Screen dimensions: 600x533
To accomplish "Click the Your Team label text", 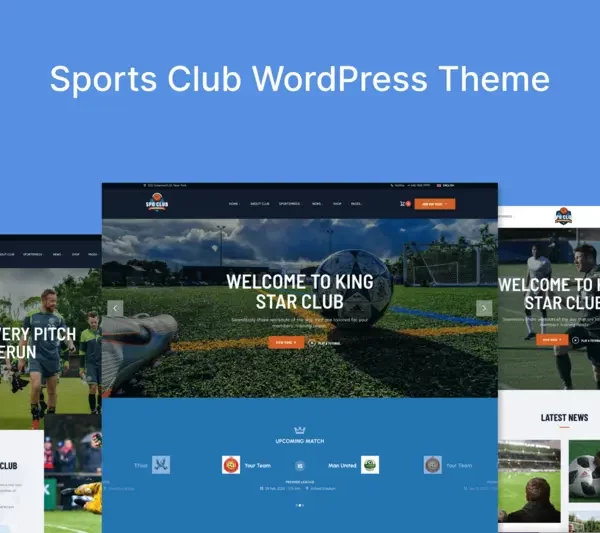I will point(258,466).
